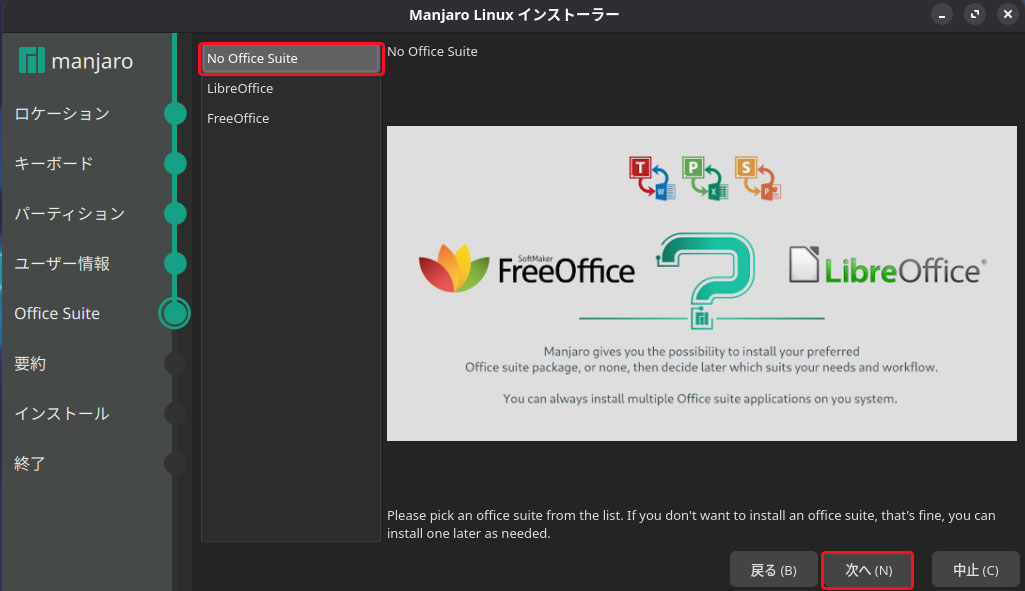1025x591 pixels.
Task: Click the FreeOffice wordmark in the banner
Action: tap(566, 269)
